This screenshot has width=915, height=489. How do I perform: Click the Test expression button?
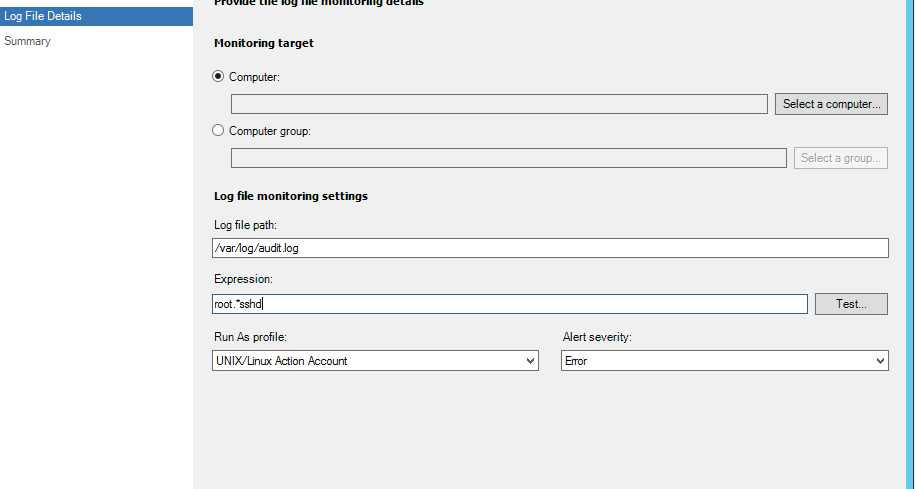click(851, 304)
